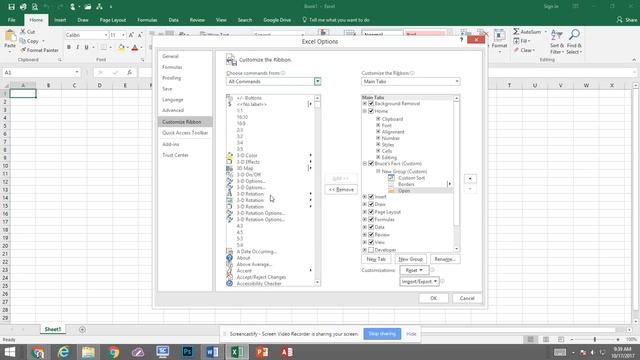The width and height of the screenshot is (640, 360).
Task: Select Trust Center in options sidebar
Action: (175, 155)
